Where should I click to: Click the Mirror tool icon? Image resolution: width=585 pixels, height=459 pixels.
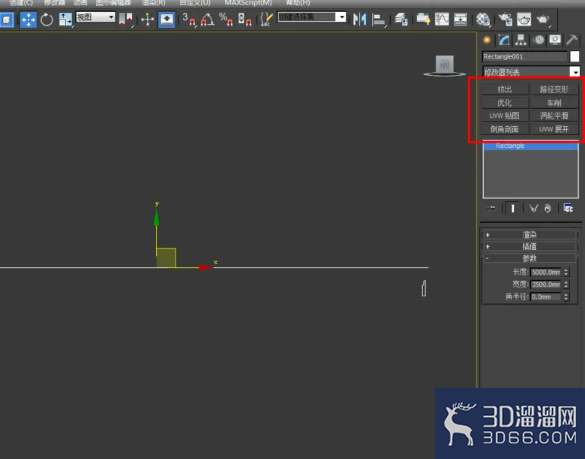[x=360, y=19]
